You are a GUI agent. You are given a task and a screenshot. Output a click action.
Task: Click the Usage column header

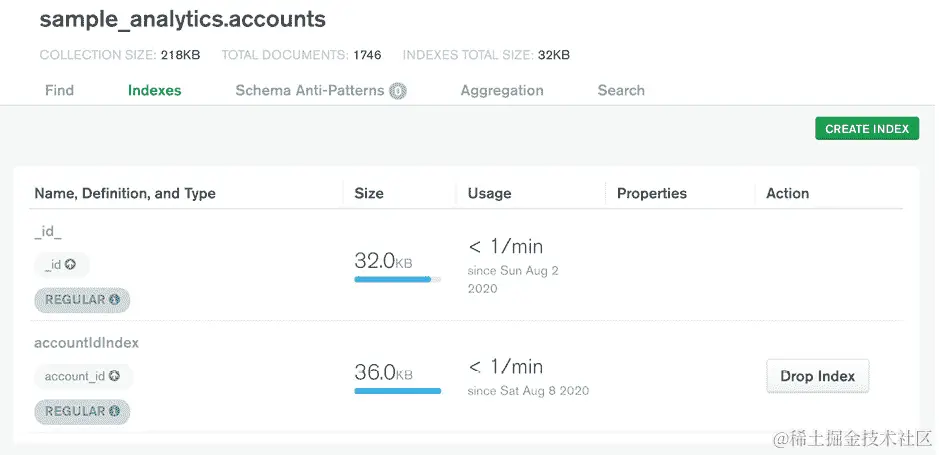coord(489,193)
